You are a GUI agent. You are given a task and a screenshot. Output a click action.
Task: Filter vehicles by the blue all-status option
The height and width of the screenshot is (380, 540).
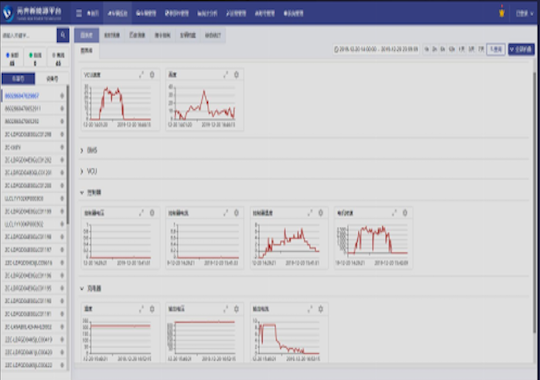12,58
